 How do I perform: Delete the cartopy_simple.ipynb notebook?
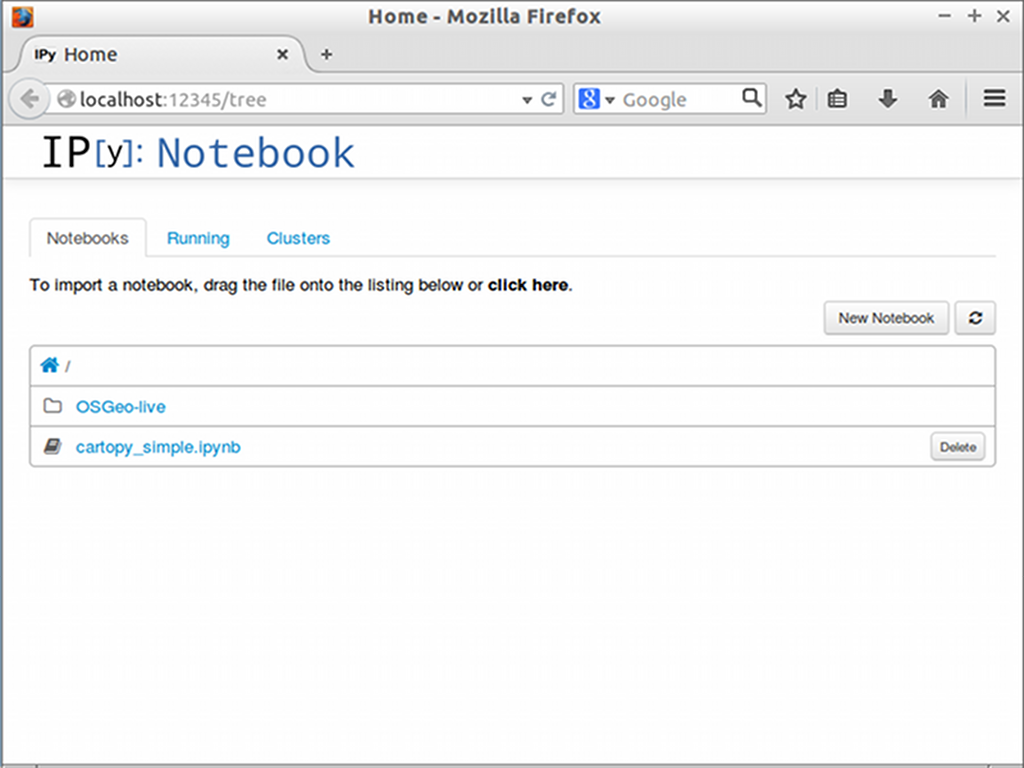957,447
